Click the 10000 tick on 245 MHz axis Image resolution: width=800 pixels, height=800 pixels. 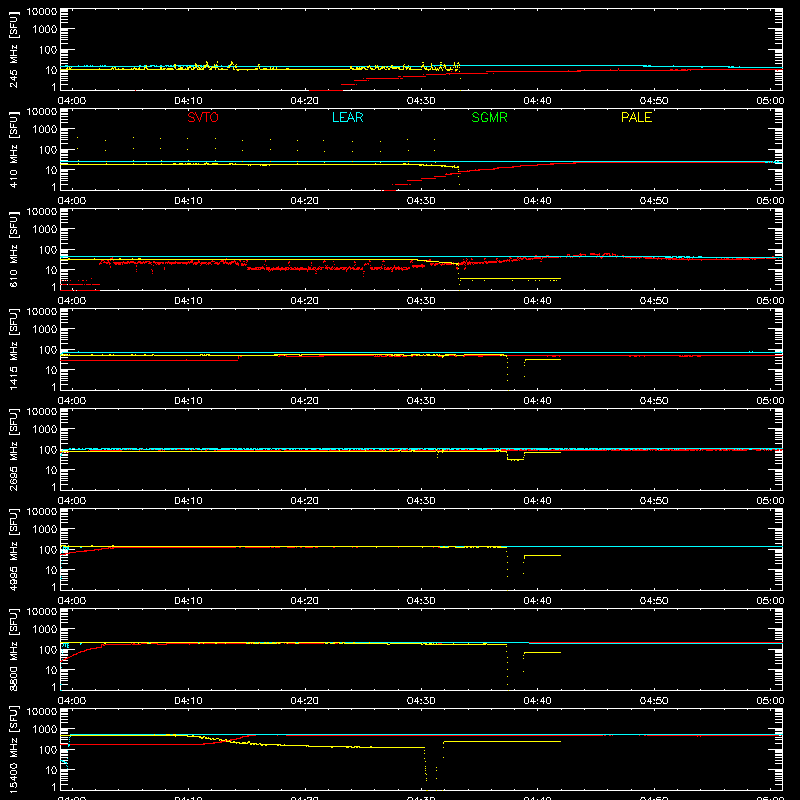(42, 12)
